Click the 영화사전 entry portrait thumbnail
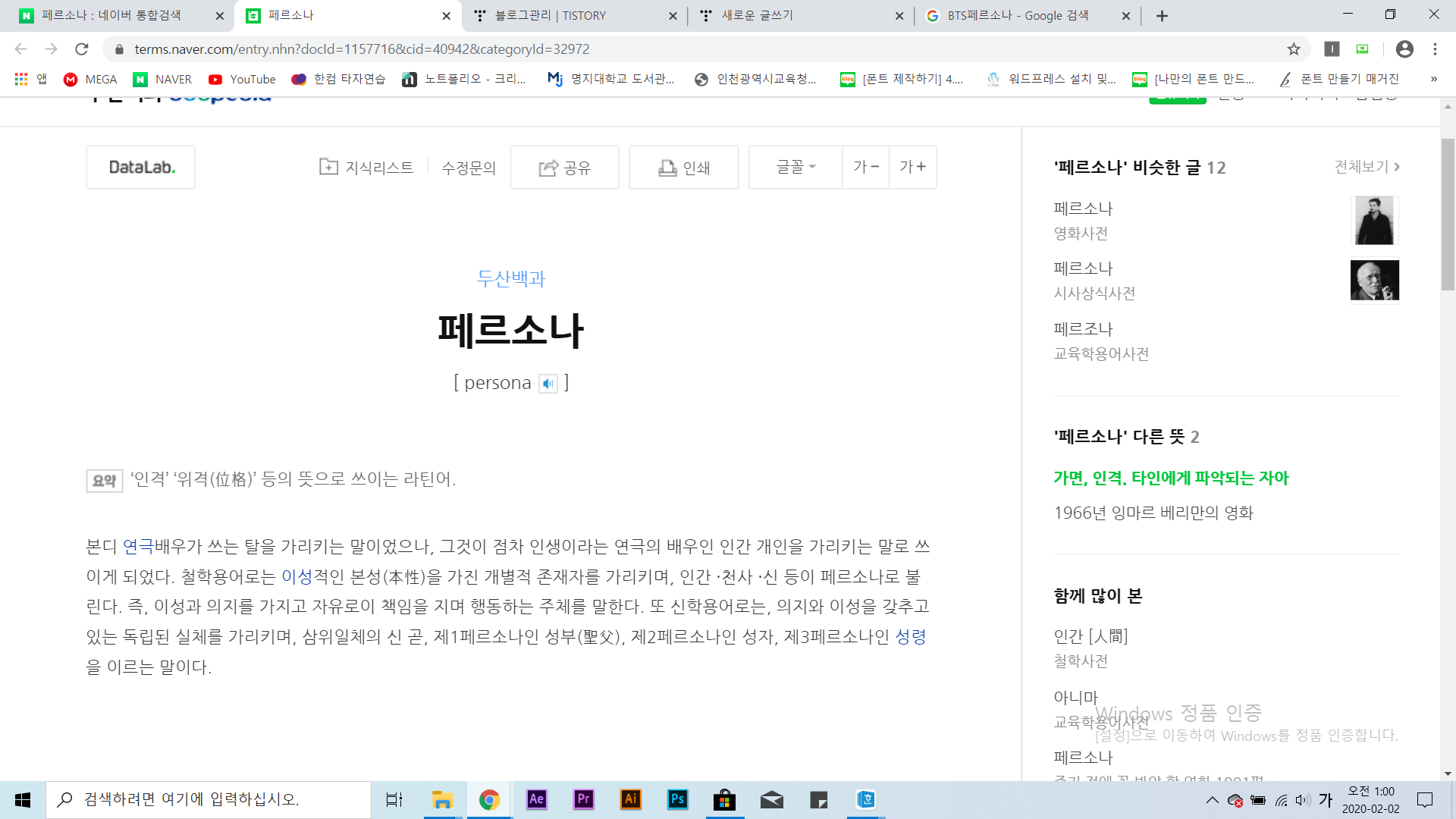This screenshot has height=819, width=1456. (1375, 220)
